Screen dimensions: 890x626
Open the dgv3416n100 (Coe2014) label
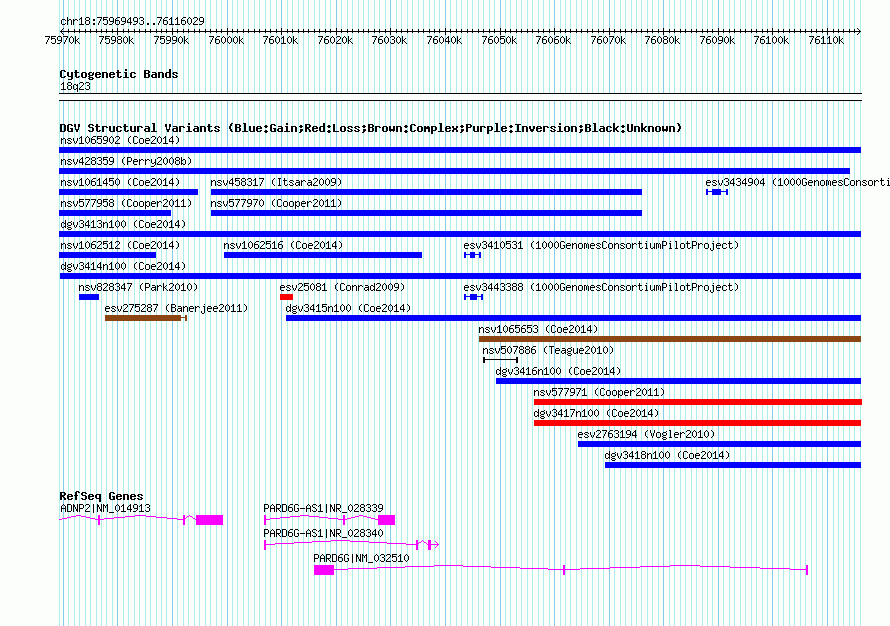point(559,371)
